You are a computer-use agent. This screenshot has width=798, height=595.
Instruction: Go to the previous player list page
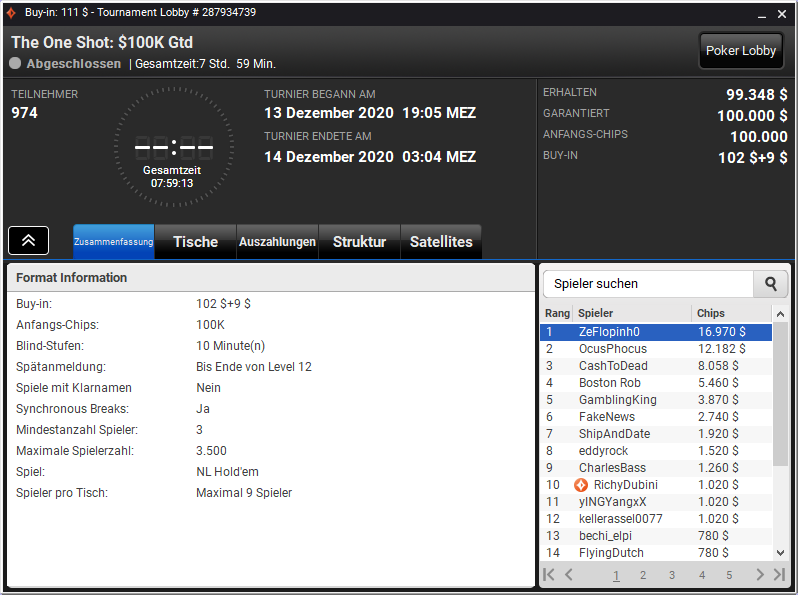coord(569,575)
